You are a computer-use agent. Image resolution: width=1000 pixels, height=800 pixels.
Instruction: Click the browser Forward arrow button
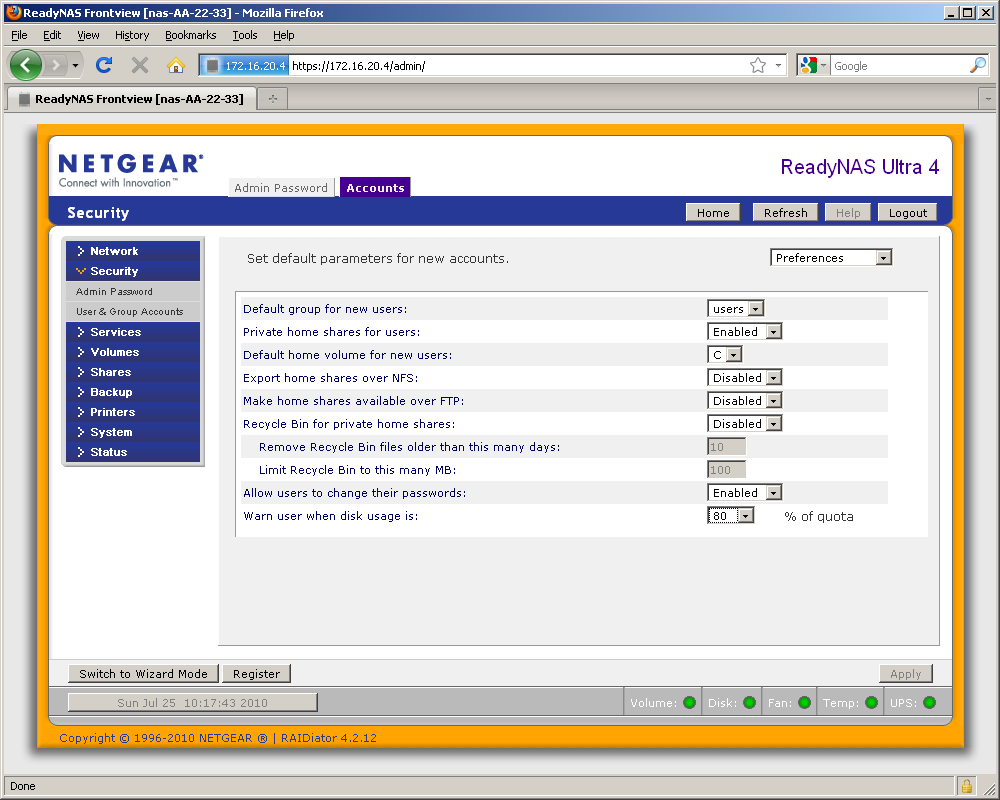tap(56, 64)
